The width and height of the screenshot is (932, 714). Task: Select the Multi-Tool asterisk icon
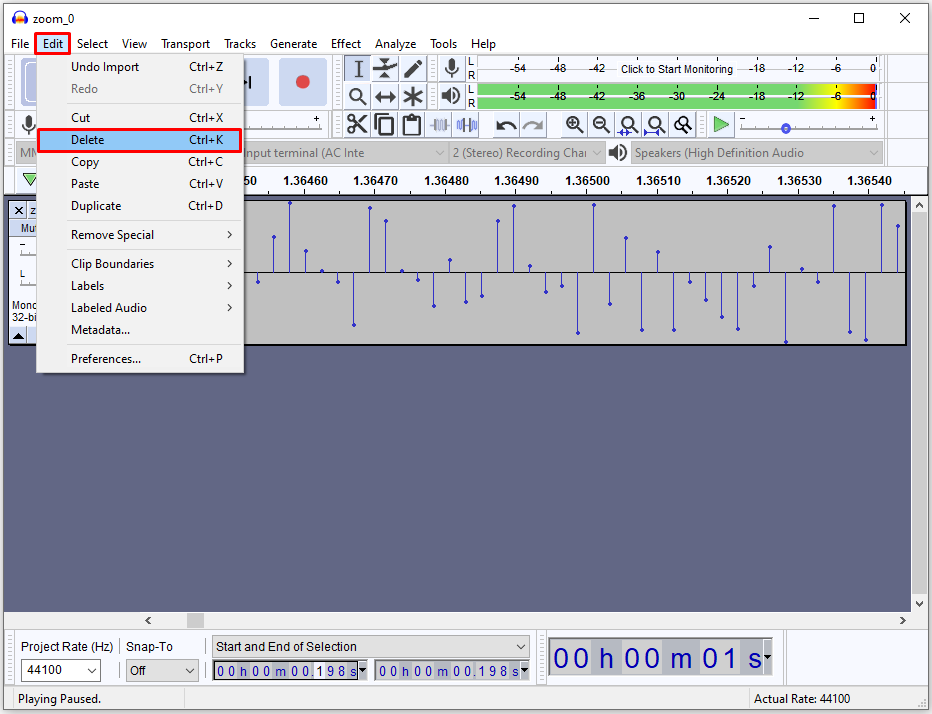click(x=413, y=96)
